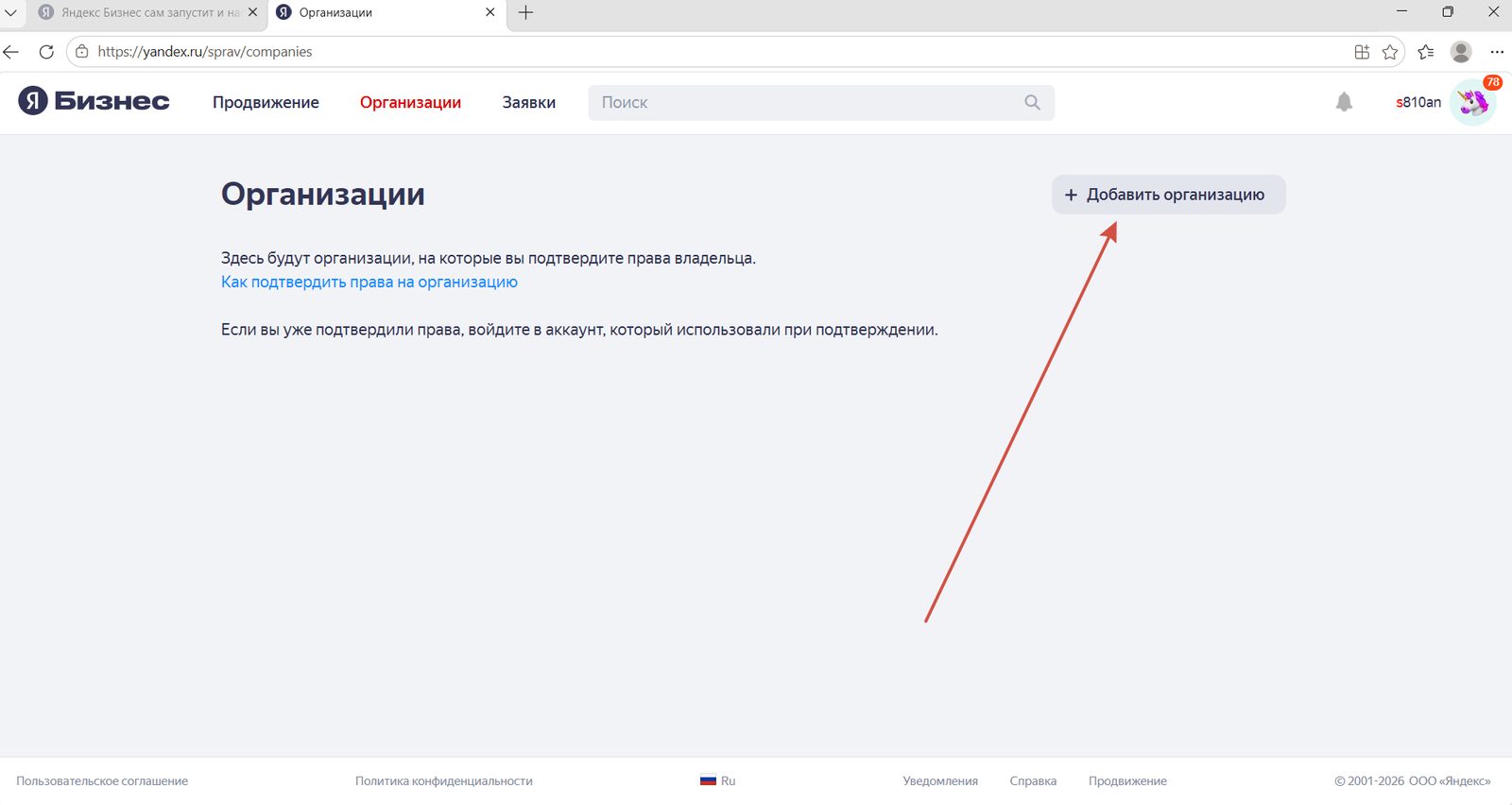Restore down the browser window
The image size is (1512, 805).
1447,12
